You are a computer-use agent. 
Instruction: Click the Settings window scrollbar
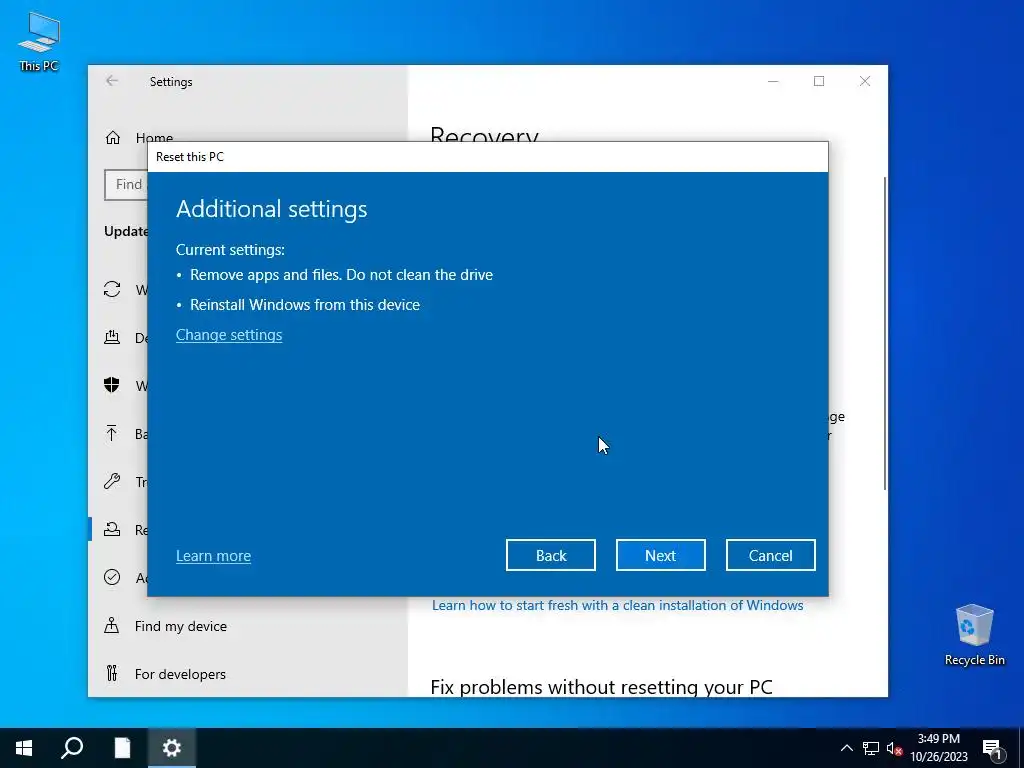pos(885,333)
